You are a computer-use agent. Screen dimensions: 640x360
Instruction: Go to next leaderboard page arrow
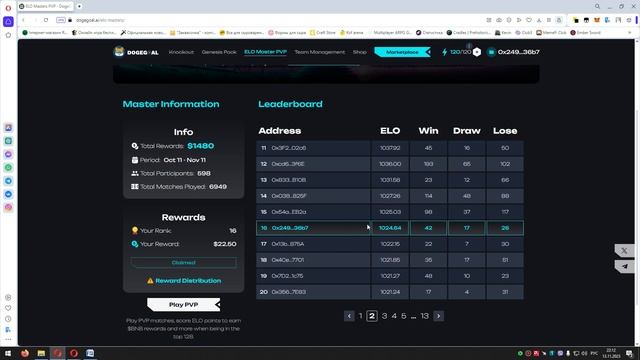(439, 316)
